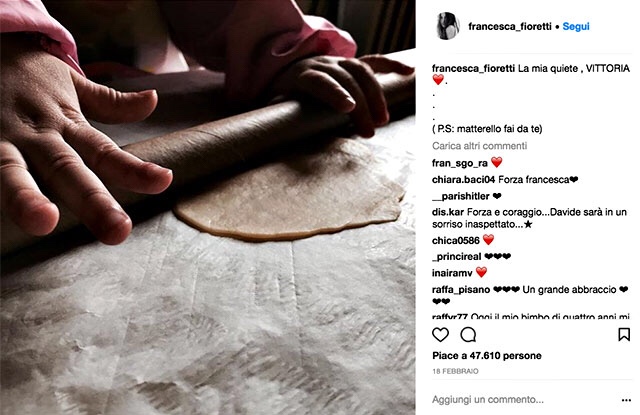Click the dough rolling photo

click(x=208, y=207)
